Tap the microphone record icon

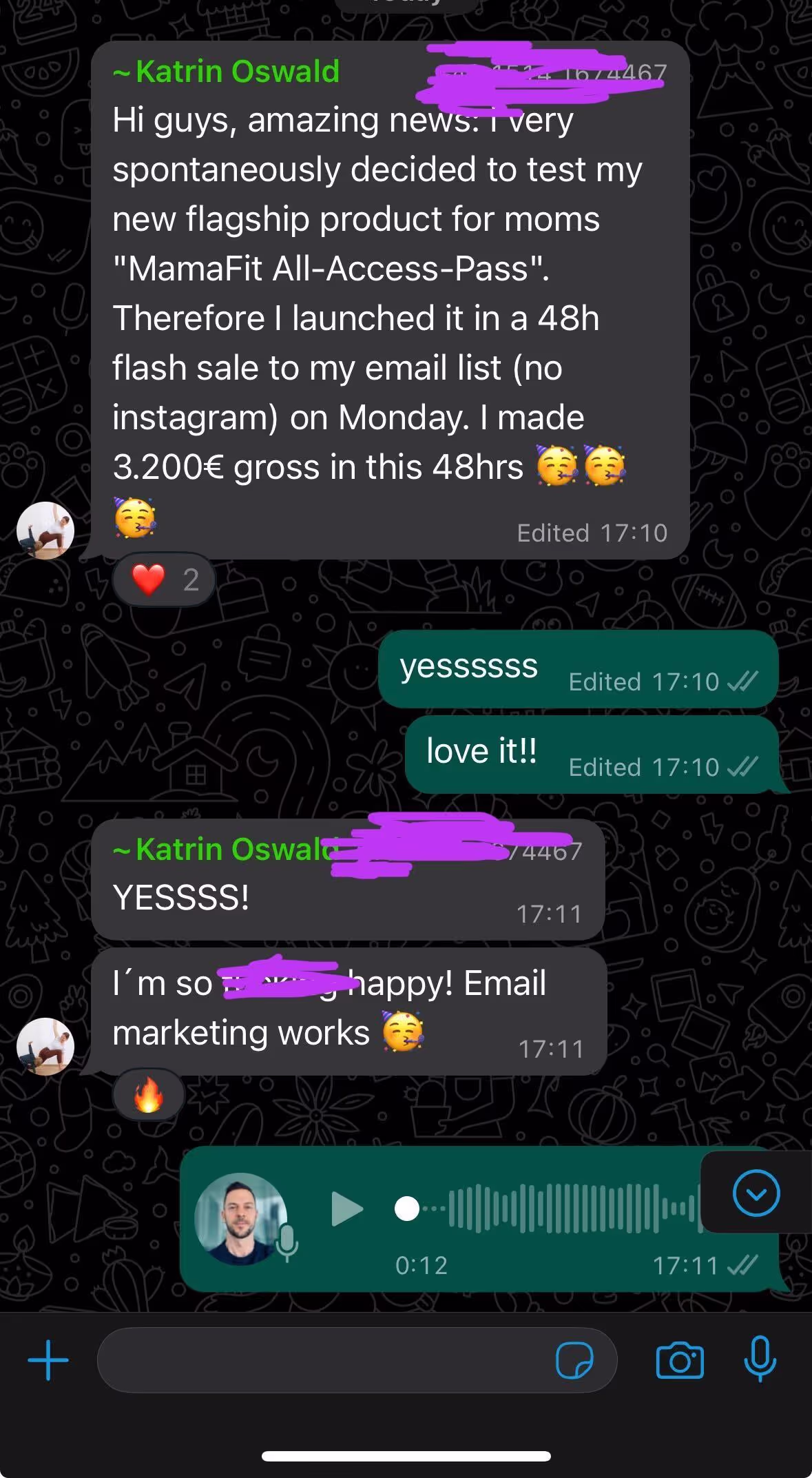pos(760,1359)
